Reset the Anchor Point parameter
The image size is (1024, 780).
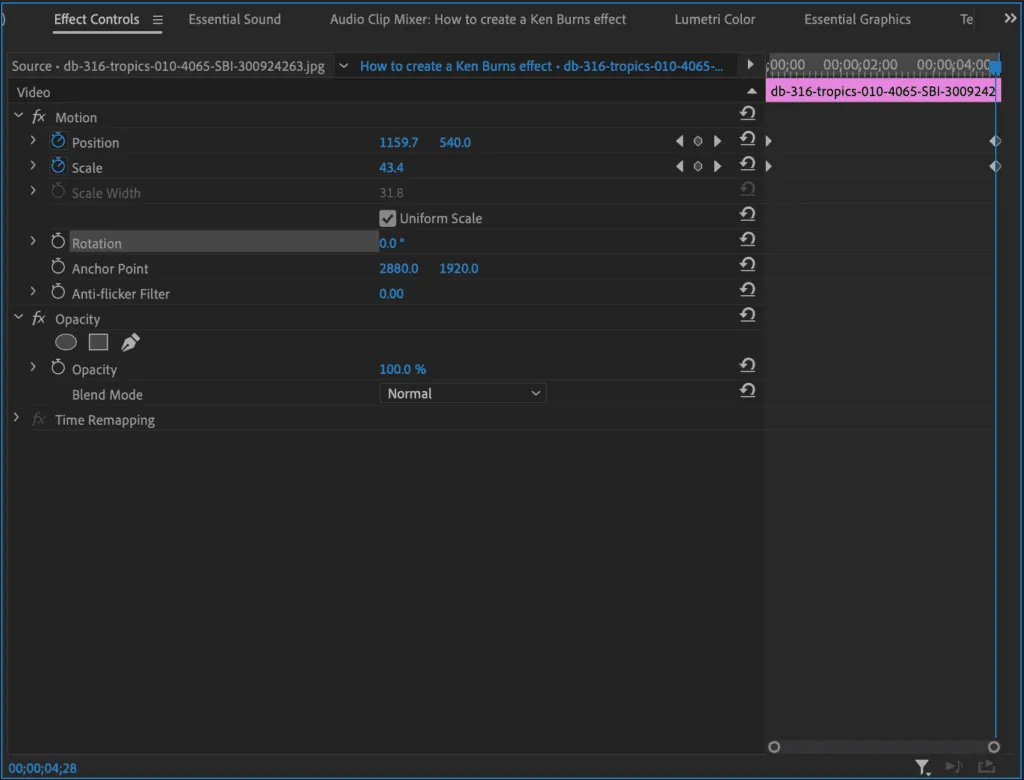747,265
